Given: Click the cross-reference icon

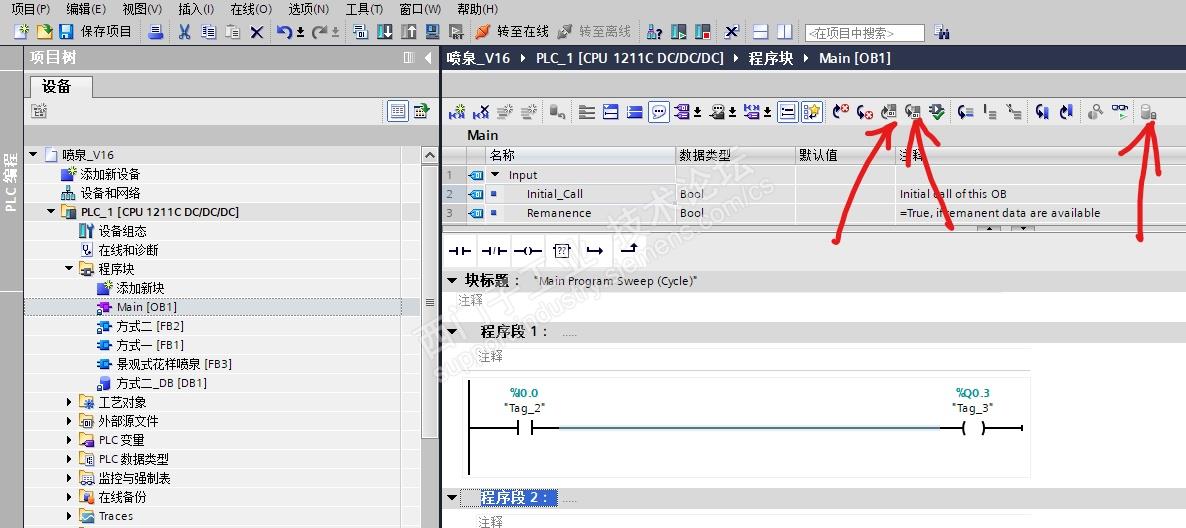Looking at the screenshot, I should tap(731, 32).
